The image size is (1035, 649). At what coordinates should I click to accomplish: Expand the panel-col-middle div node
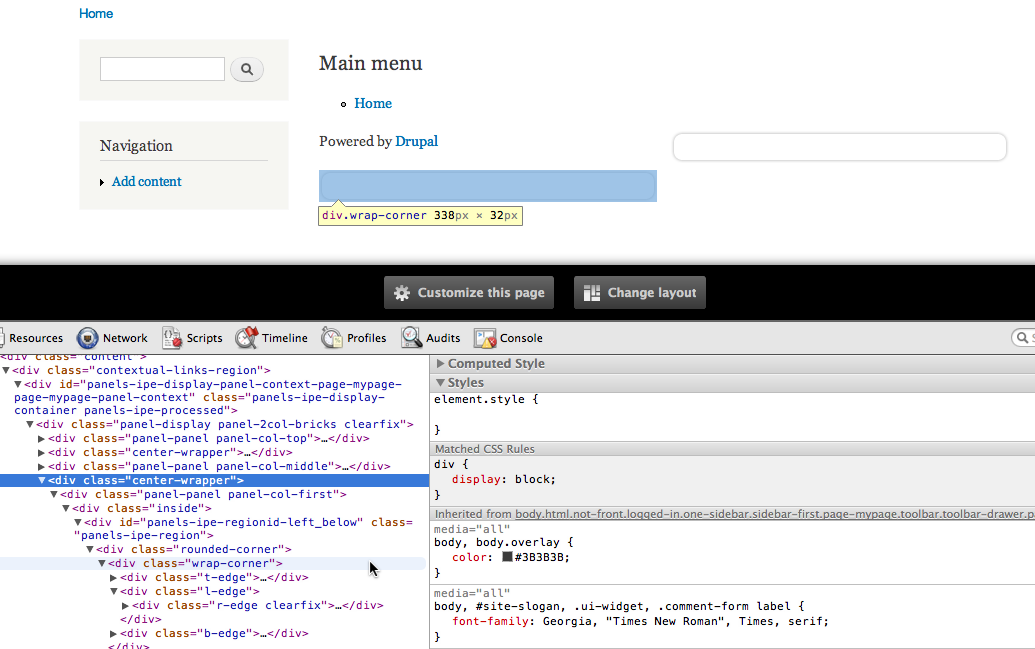point(42,466)
